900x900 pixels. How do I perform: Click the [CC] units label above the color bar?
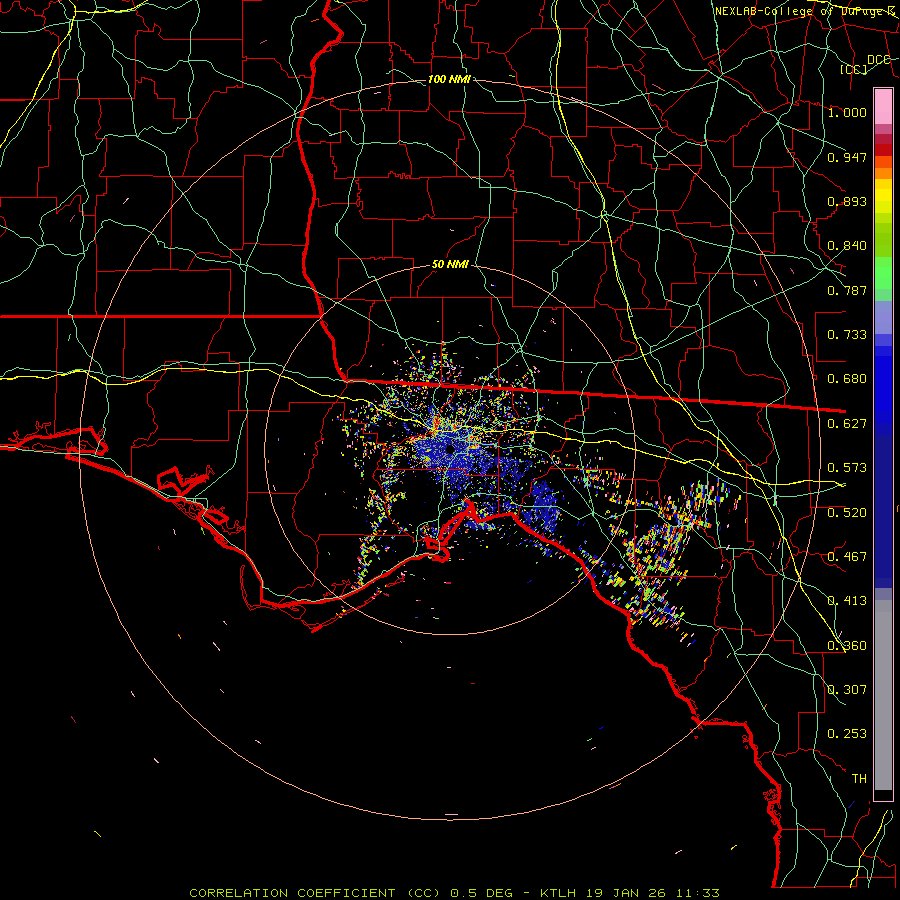click(x=854, y=69)
